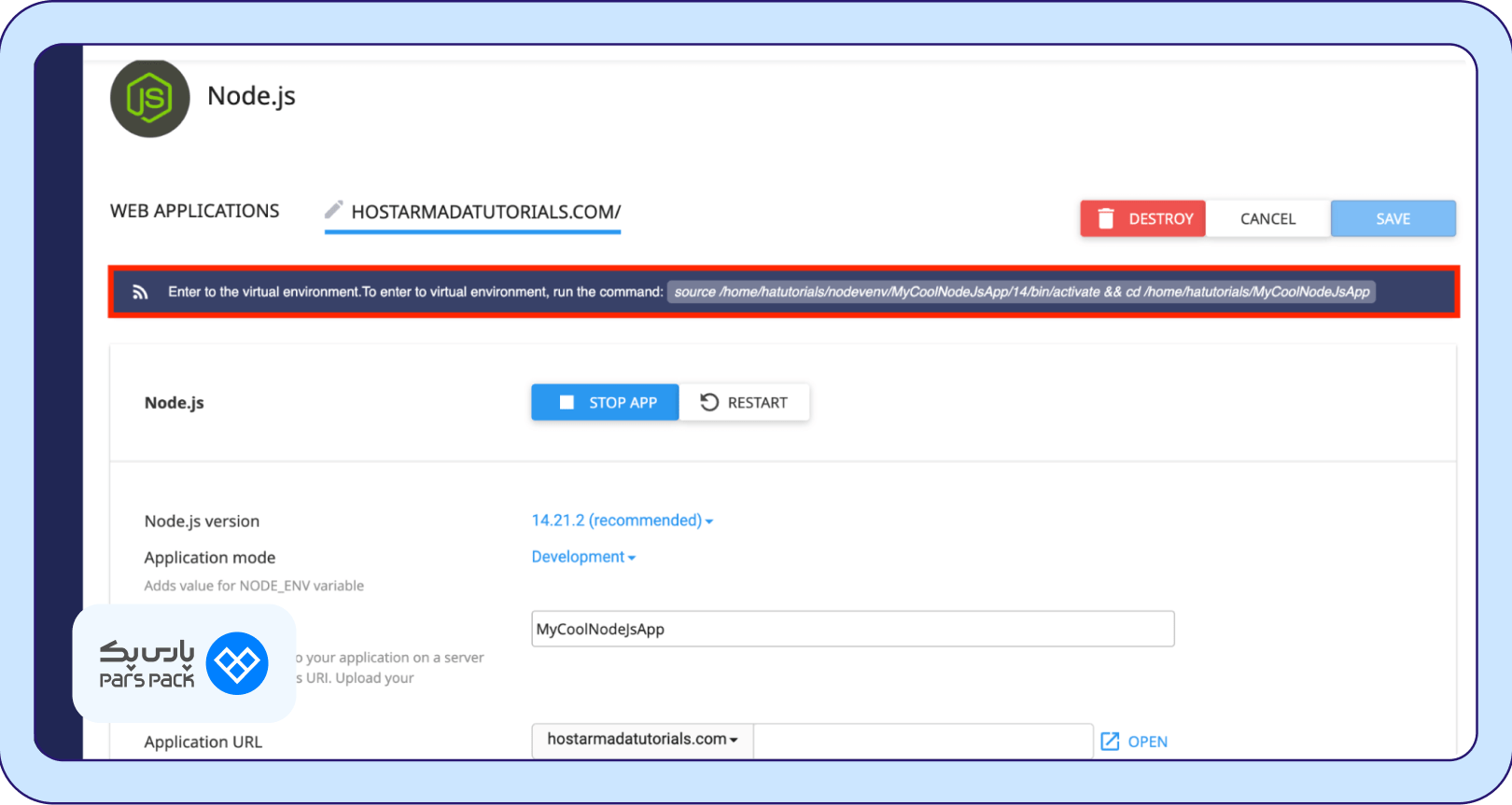Viewport: 1512px width, 805px height.
Task: Click the CANCEL button
Action: pyautogui.click(x=1267, y=218)
